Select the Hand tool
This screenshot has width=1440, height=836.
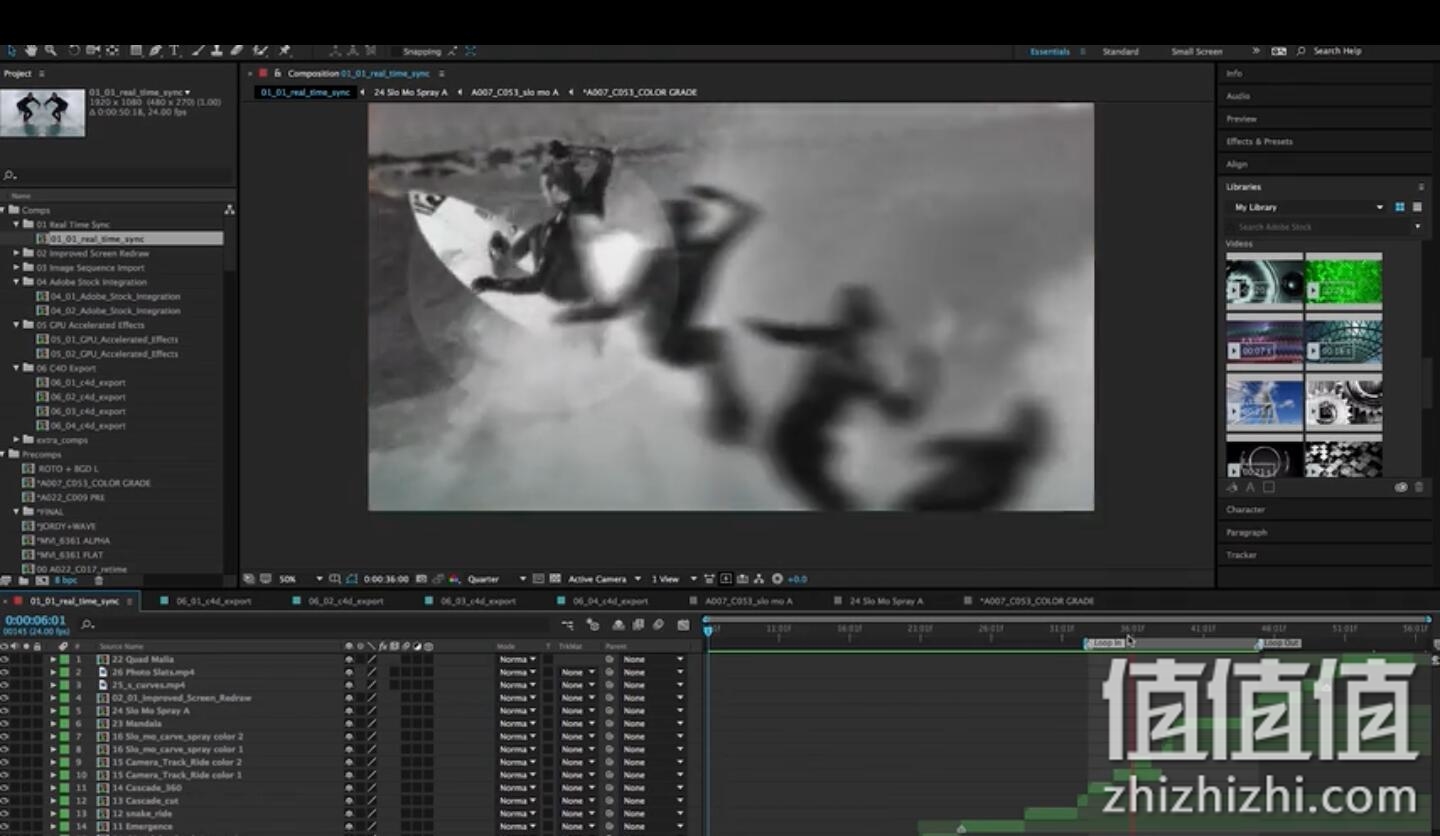[31, 51]
